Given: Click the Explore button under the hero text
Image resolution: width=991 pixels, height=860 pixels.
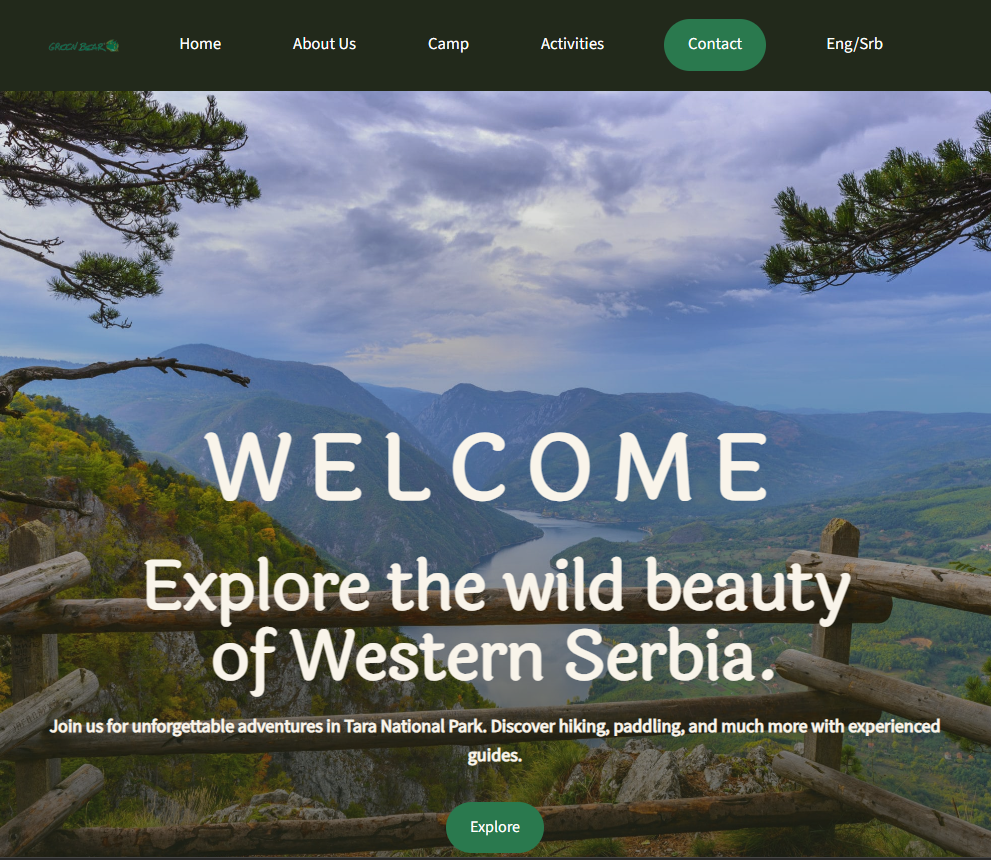Looking at the screenshot, I should [x=495, y=827].
